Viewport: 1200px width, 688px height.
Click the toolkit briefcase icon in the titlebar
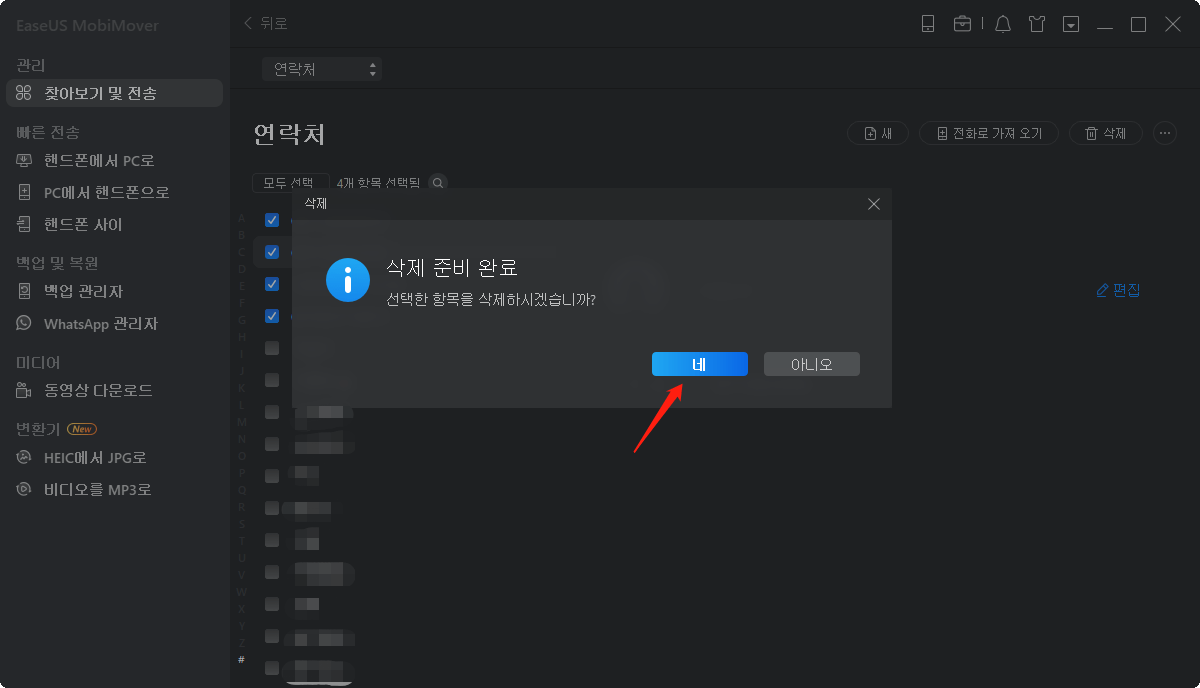[963, 23]
